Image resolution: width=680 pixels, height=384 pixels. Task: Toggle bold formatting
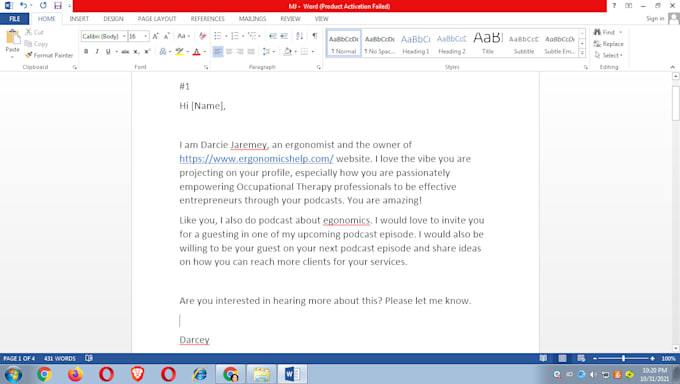pyautogui.click(x=86, y=52)
